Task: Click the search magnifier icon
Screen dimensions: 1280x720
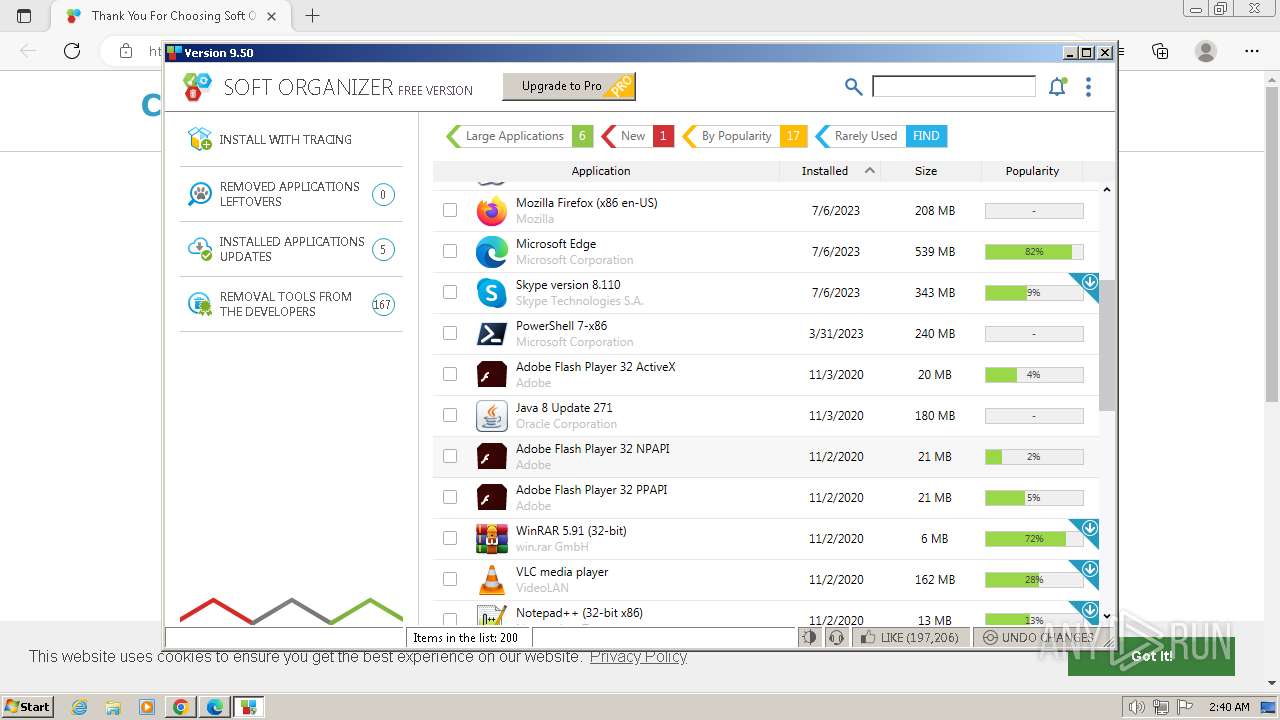Action: [853, 87]
